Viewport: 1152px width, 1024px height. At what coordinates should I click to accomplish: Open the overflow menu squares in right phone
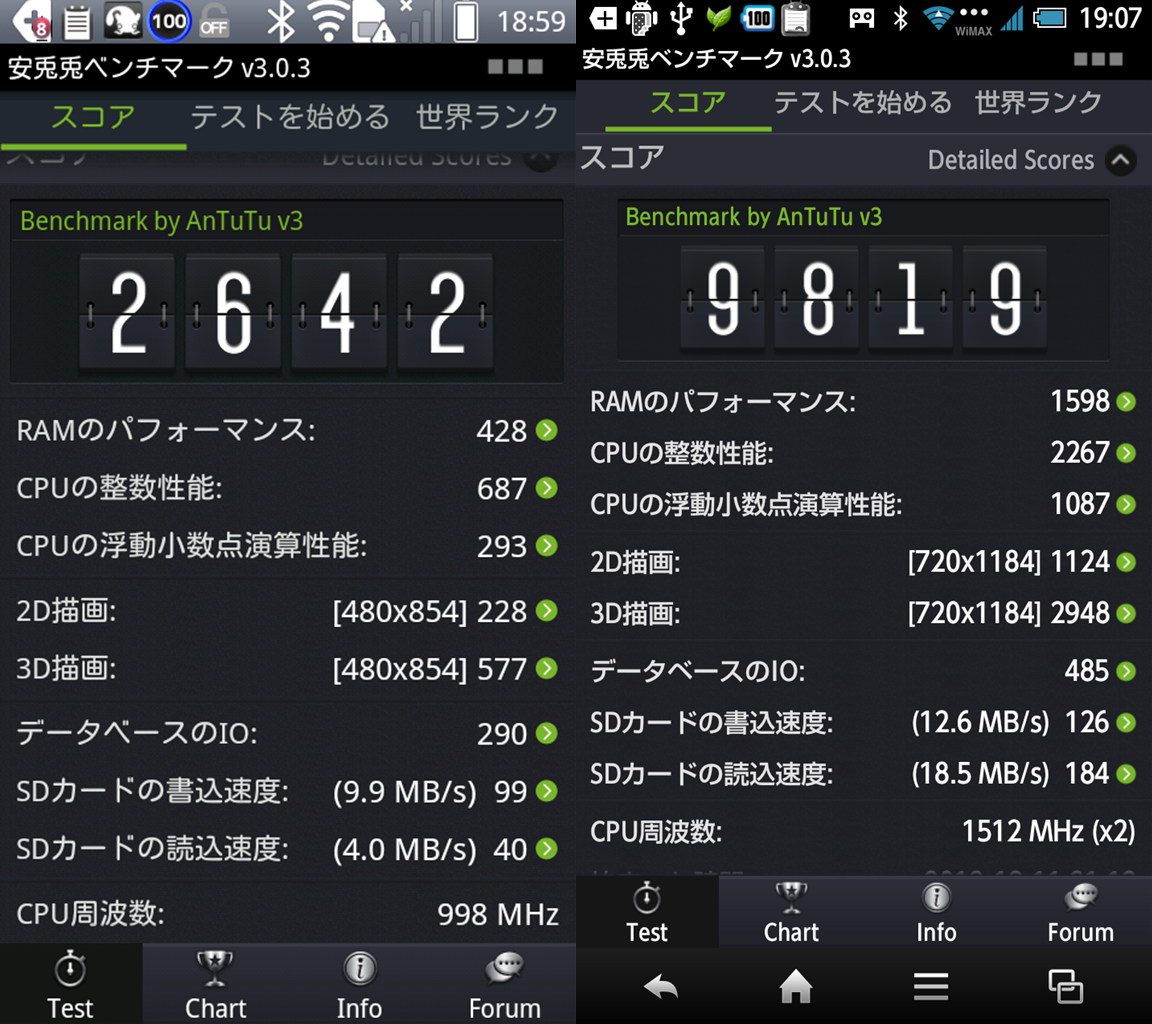1098,59
